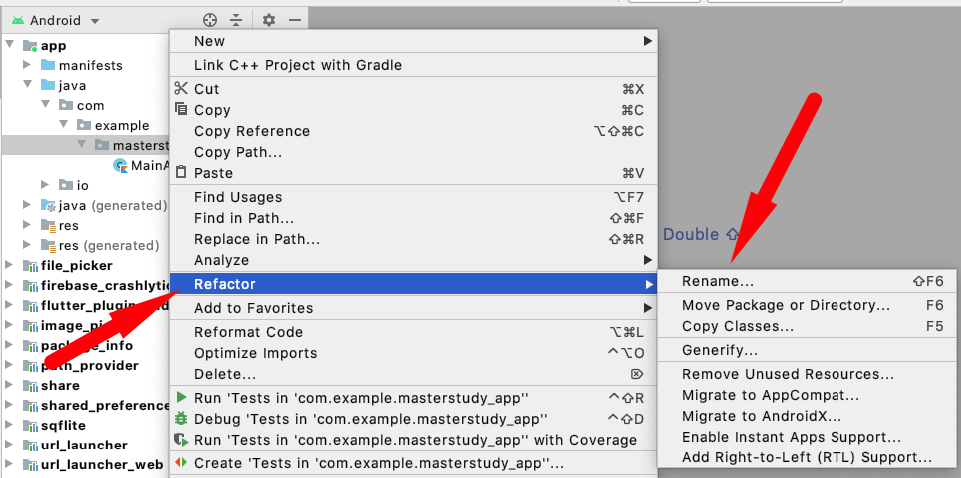Click the Debug tests bug icon
The height and width of the screenshot is (478, 961).
coord(181,418)
